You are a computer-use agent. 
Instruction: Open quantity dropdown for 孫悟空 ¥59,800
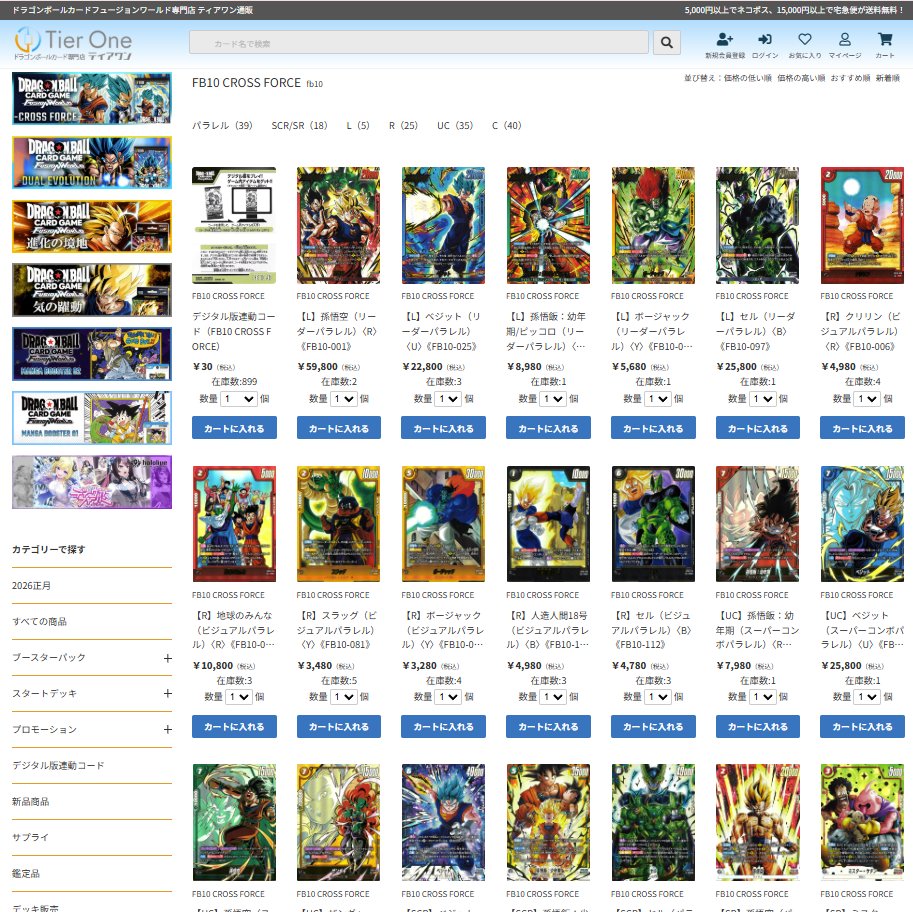(x=344, y=399)
